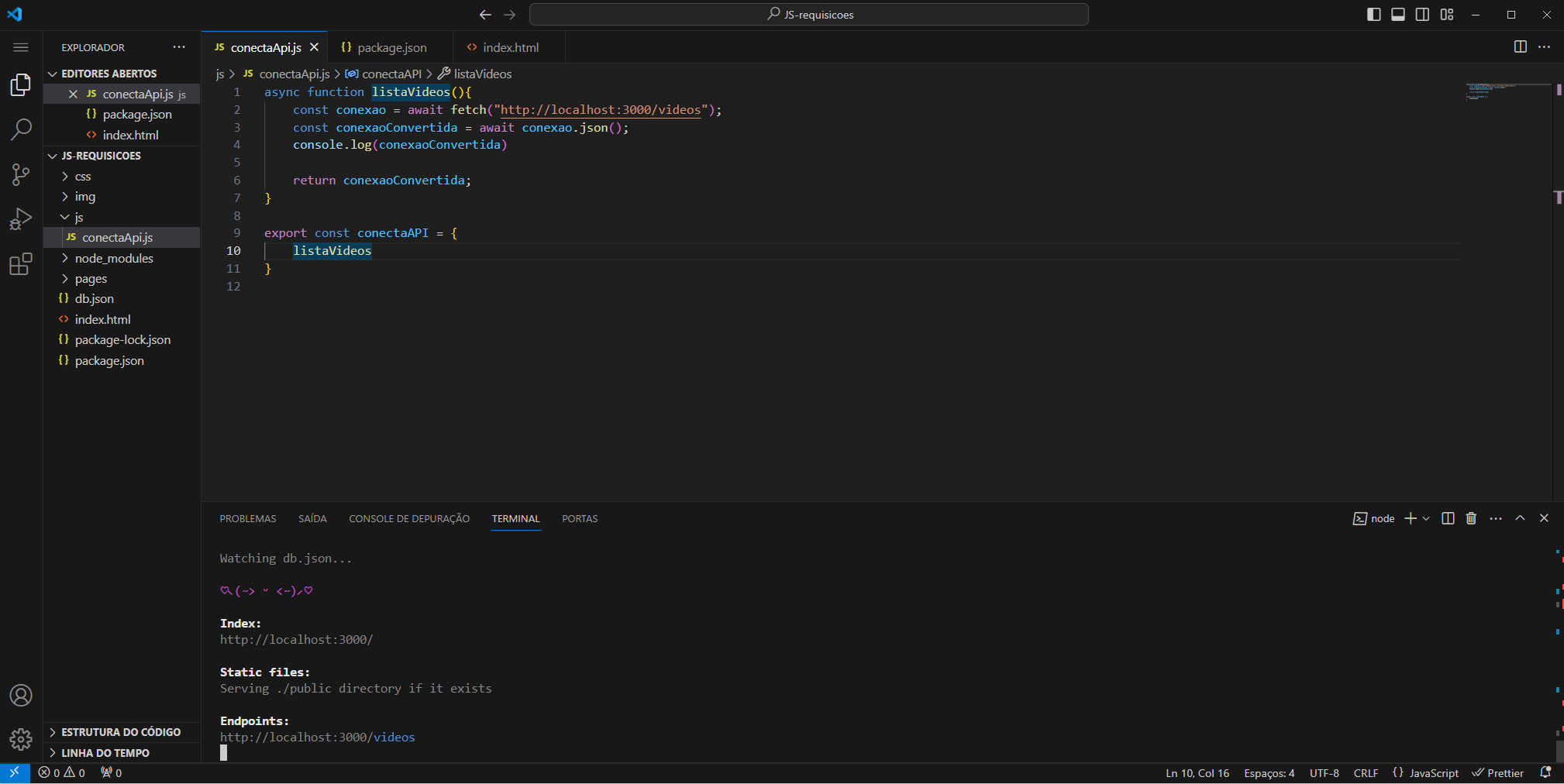
Task: Open terminal panel more actions ellipsis
Action: [1496, 518]
